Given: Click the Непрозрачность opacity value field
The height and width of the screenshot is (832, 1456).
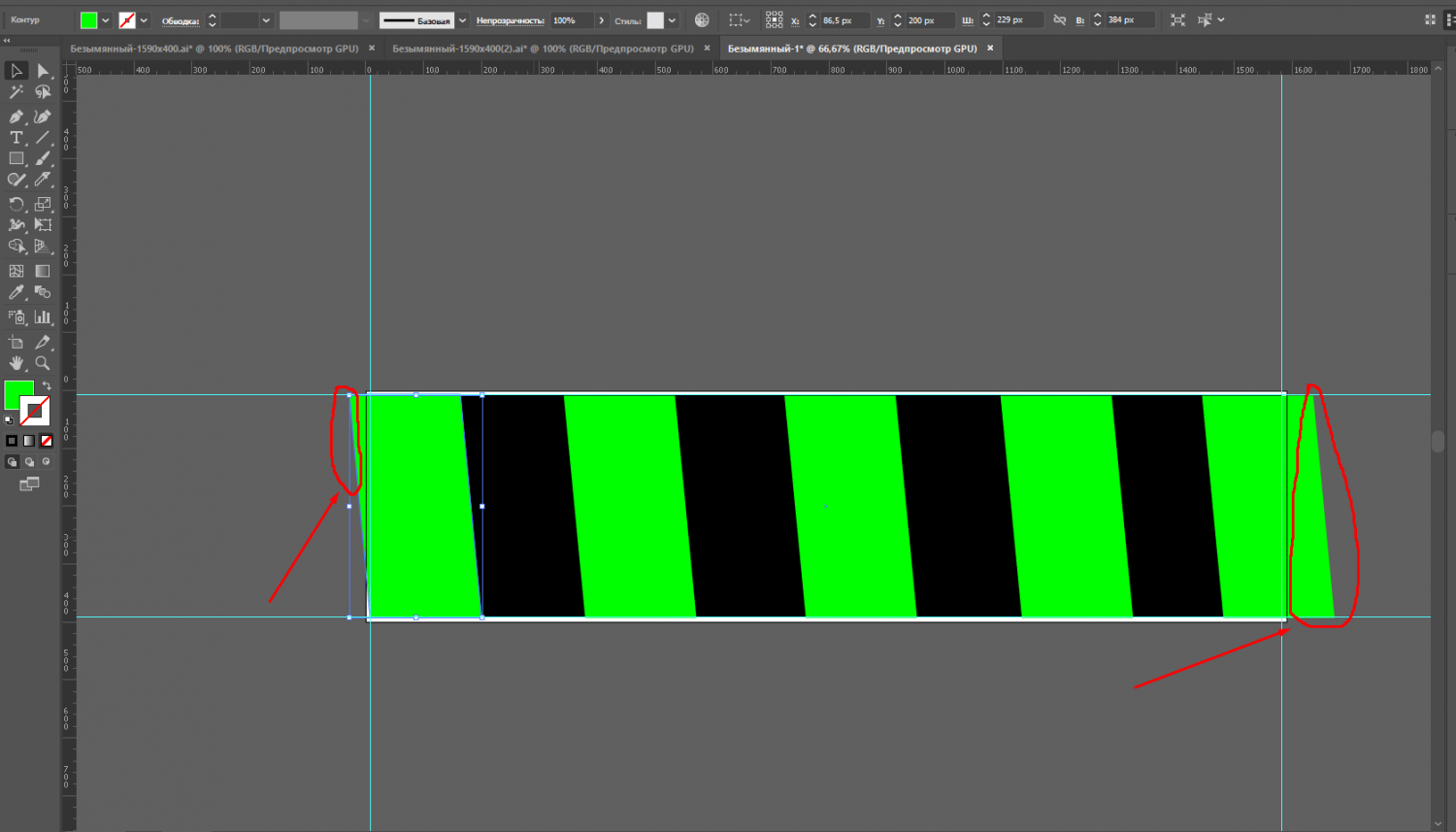Looking at the screenshot, I should [x=572, y=20].
